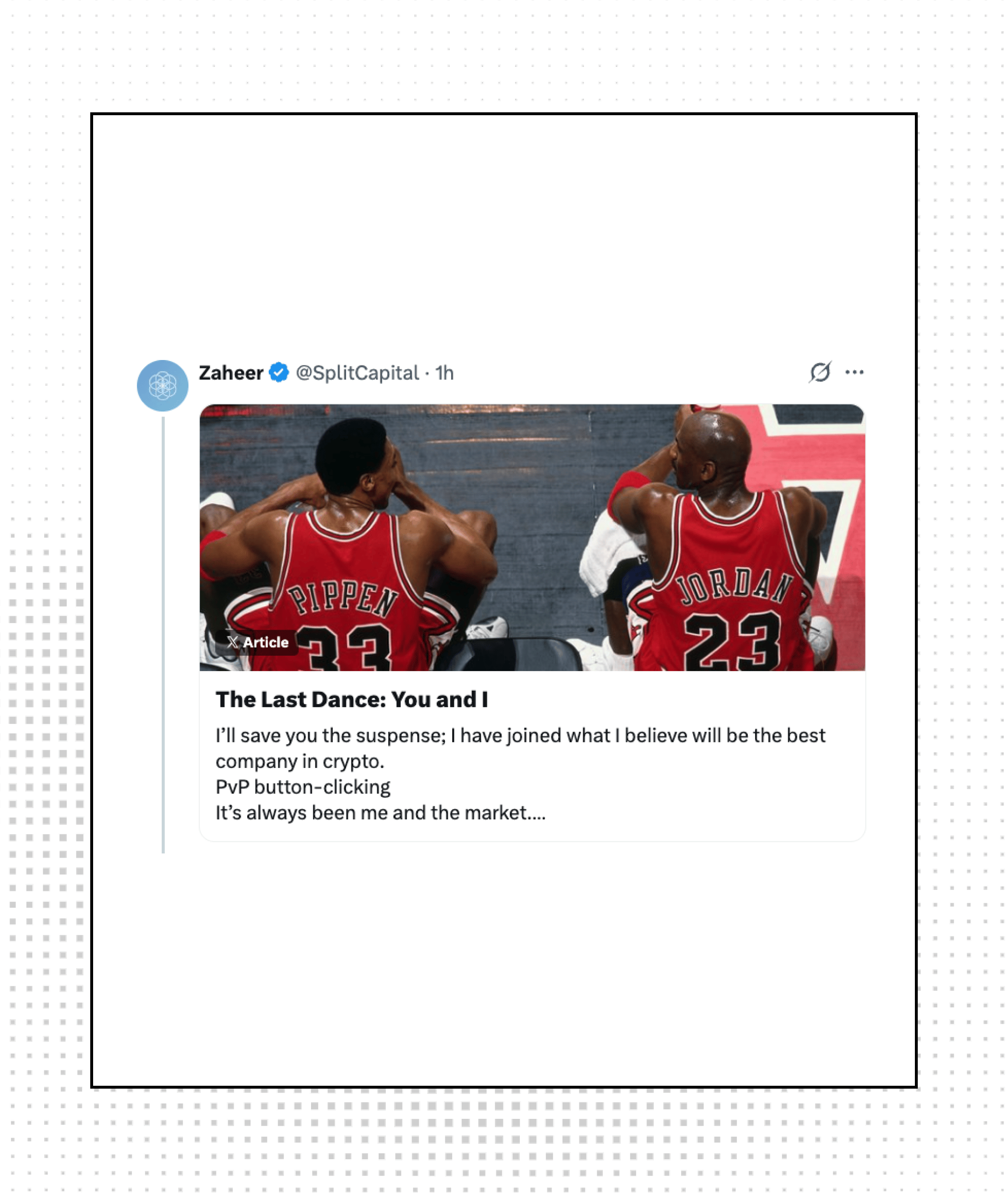Image resolution: width=1008 pixels, height=1200 pixels.
Task: Click the Grok explain-post icon
Action: (x=820, y=372)
